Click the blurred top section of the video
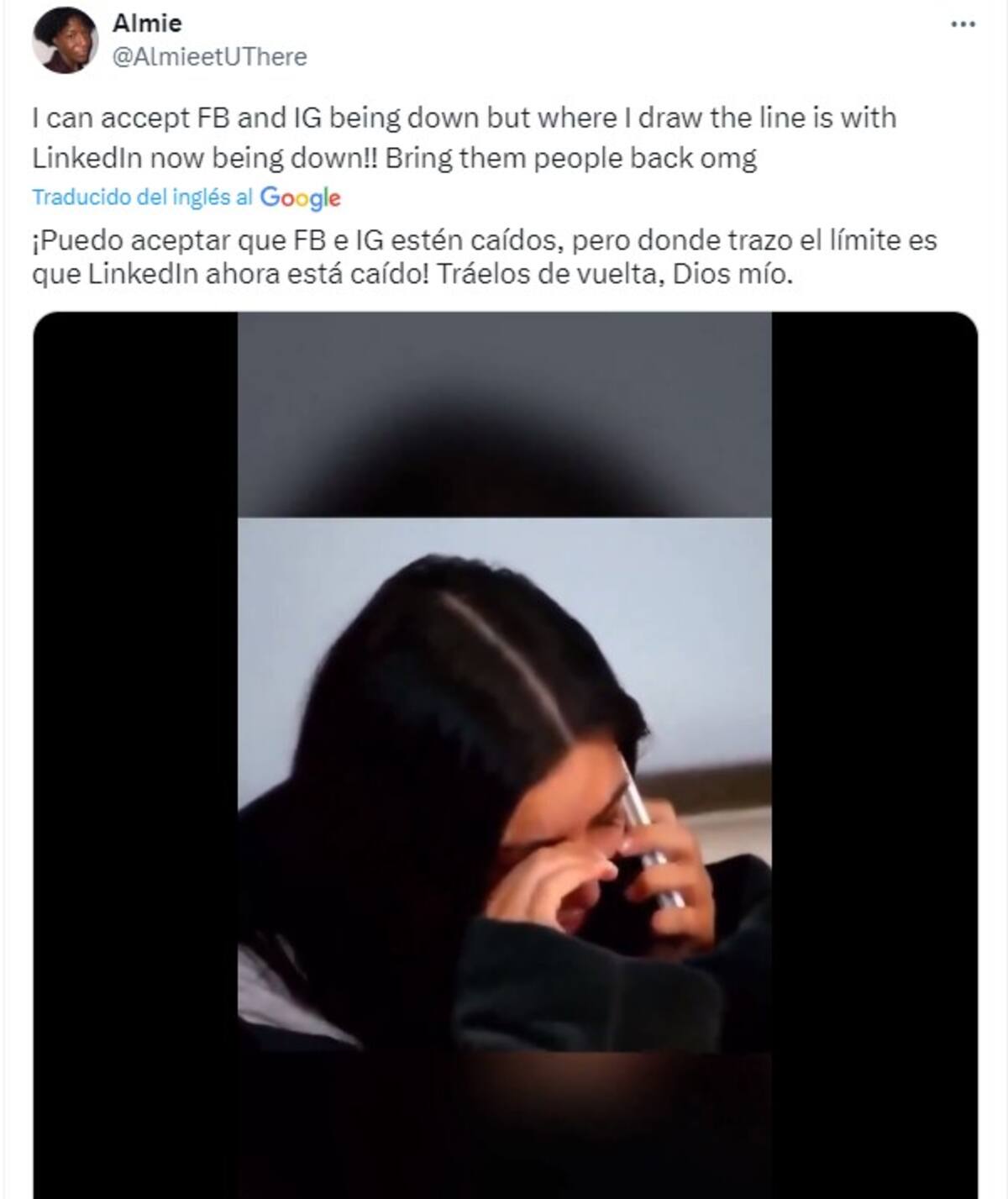1008x1199 pixels. 504,415
